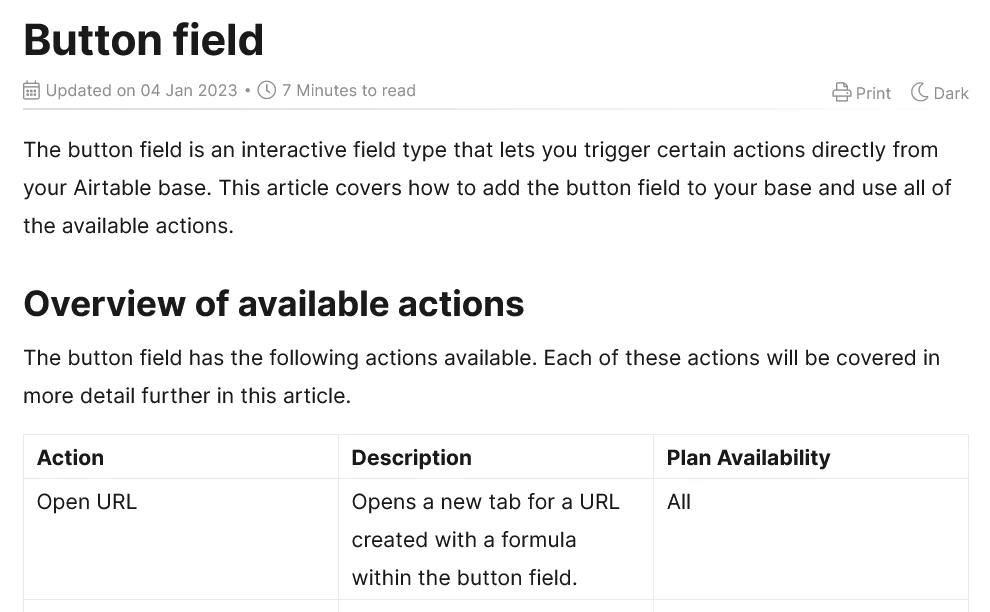Select the "Open URL" table cell
Viewport: 990px width, 612px height.
pyautogui.click(x=86, y=502)
